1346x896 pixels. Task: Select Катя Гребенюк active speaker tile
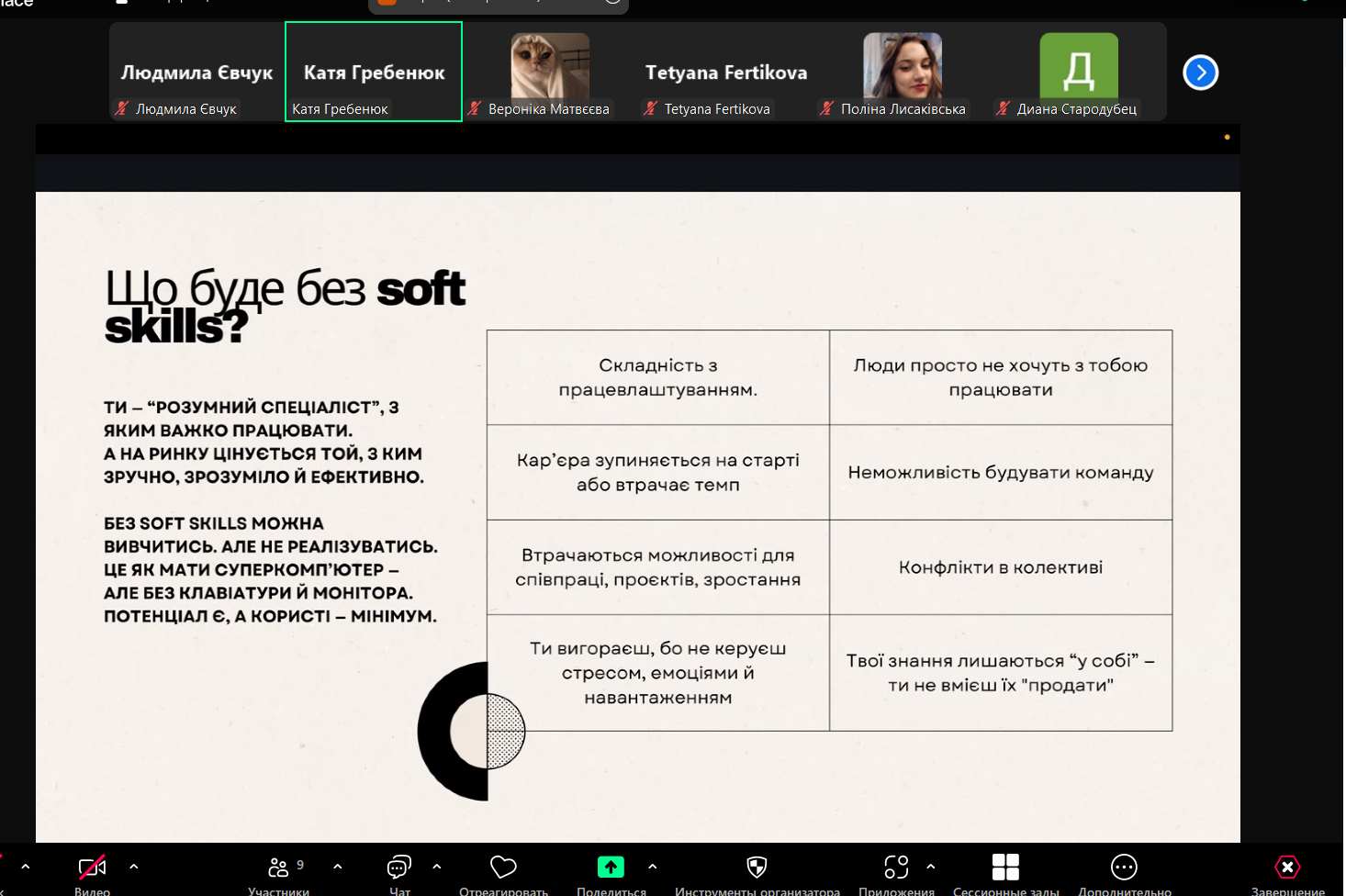click(x=374, y=72)
